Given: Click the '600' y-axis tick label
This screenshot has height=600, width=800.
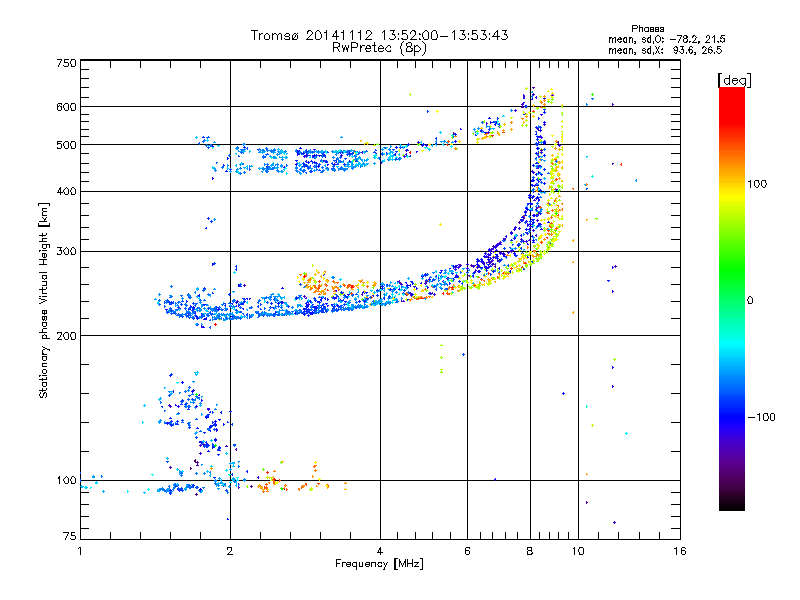Looking at the screenshot, I should [66, 107].
